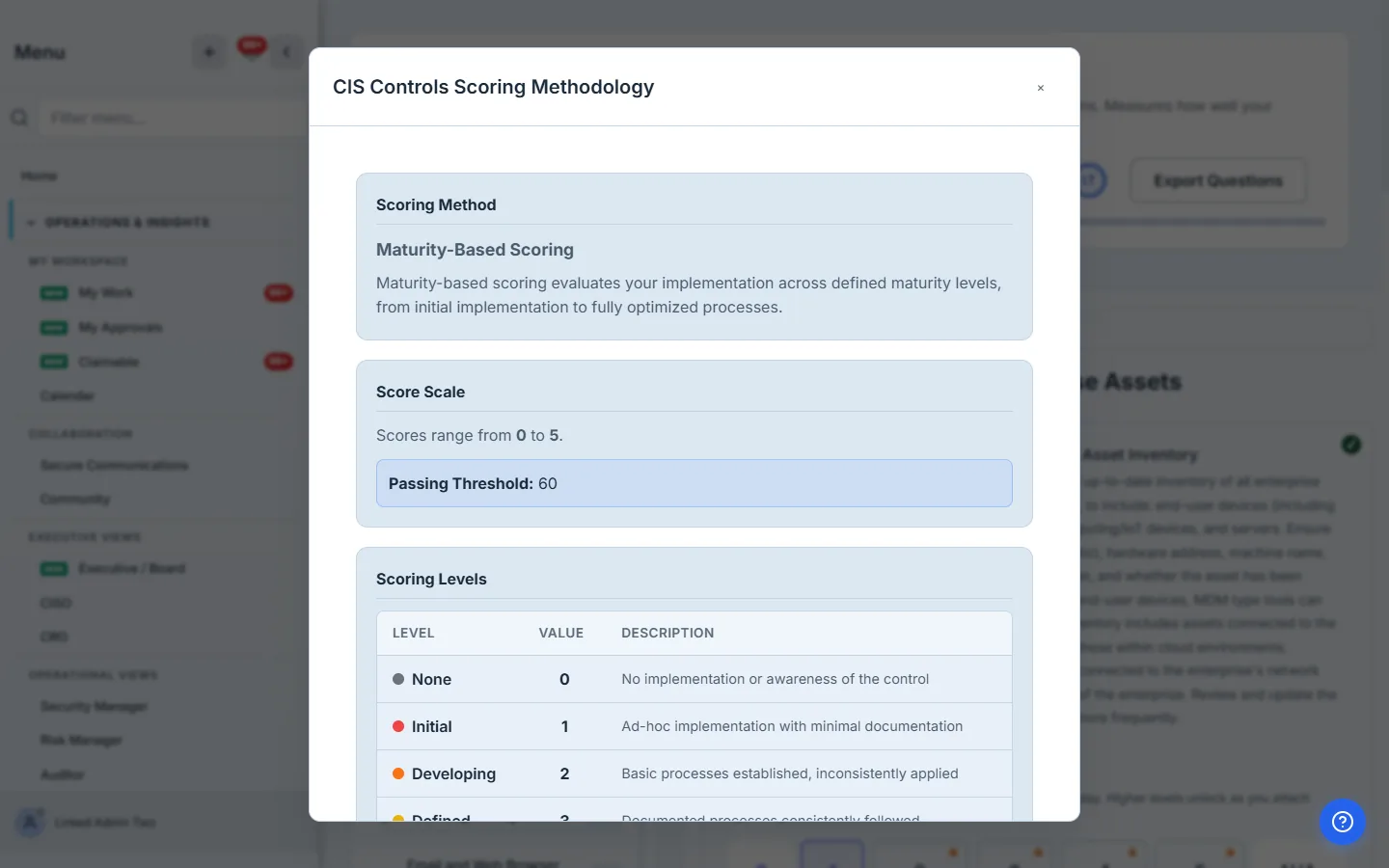Image resolution: width=1389 pixels, height=868 pixels.
Task: Open the red notification badge in menu header
Action: tap(252, 45)
